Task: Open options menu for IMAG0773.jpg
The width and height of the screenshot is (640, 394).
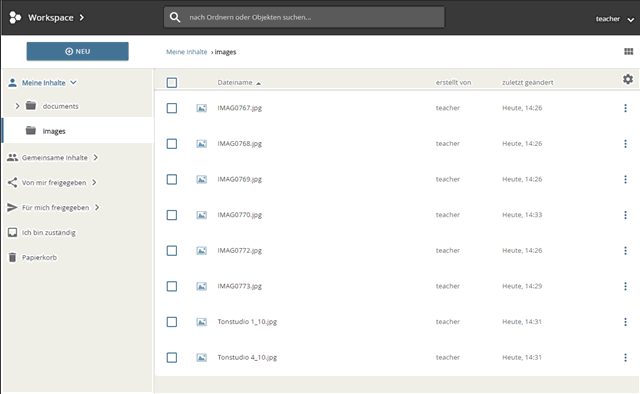Action: pyautogui.click(x=625, y=286)
